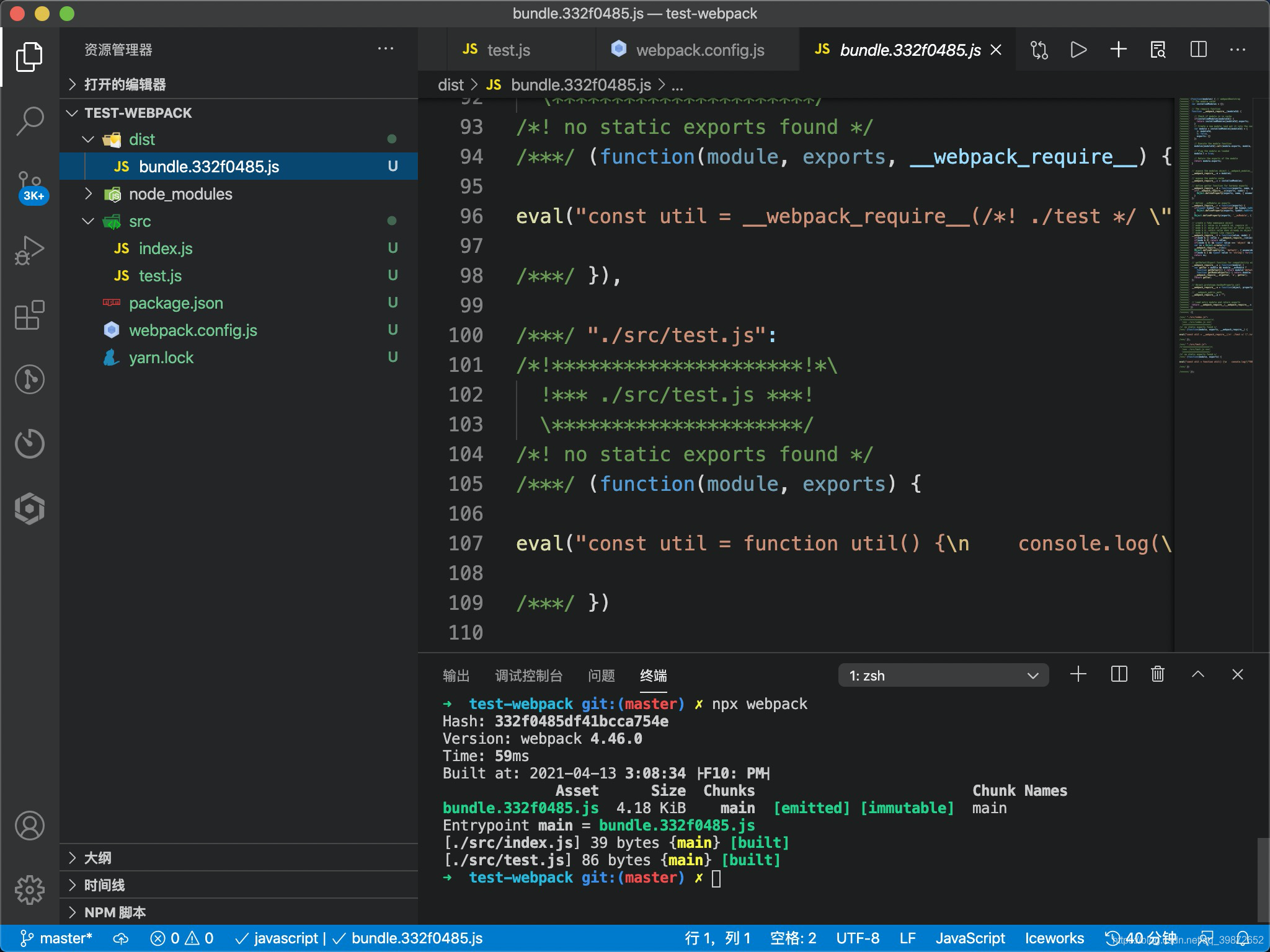
Task: Change file encoding UTF-8
Action: click(x=858, y=938)
